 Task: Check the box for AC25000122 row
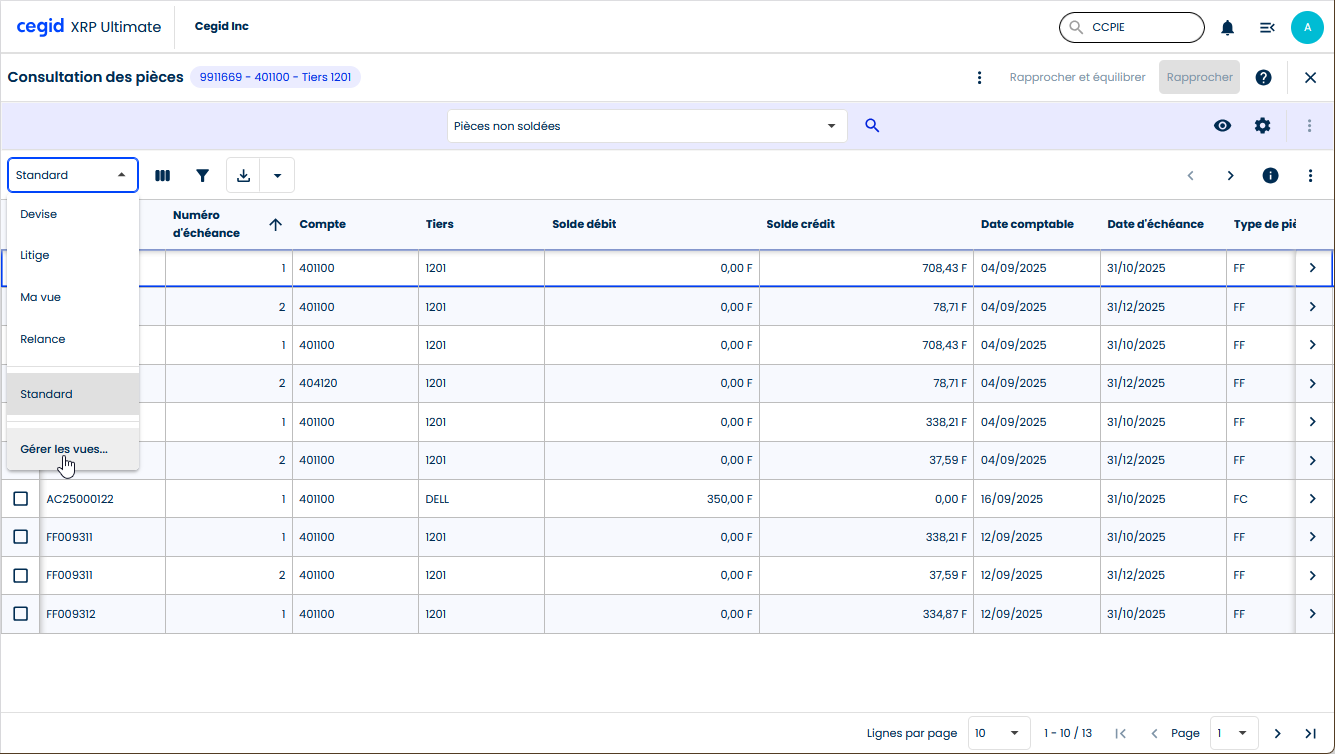click(20, 499)
